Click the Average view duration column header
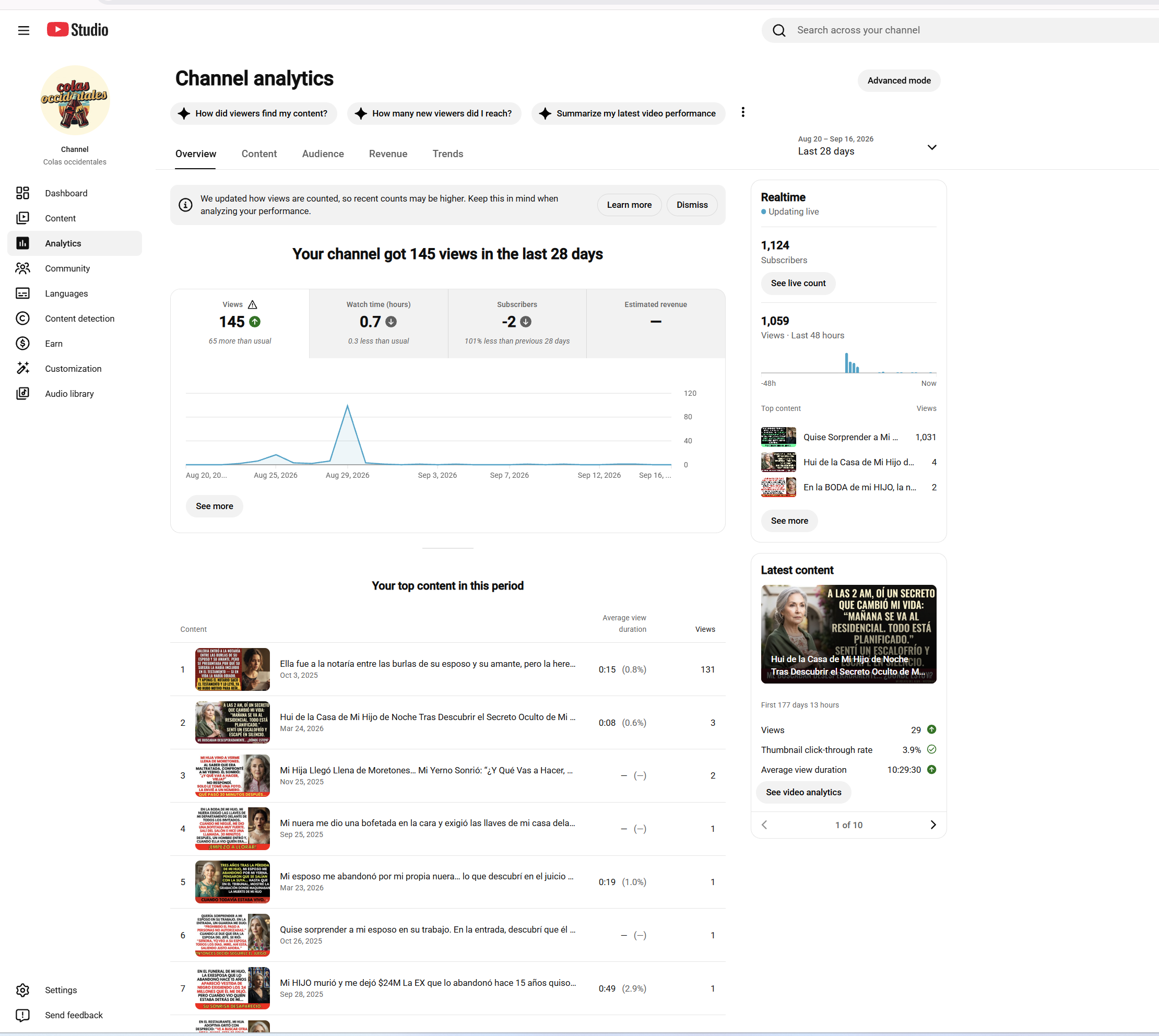 (x=624, y=623)
